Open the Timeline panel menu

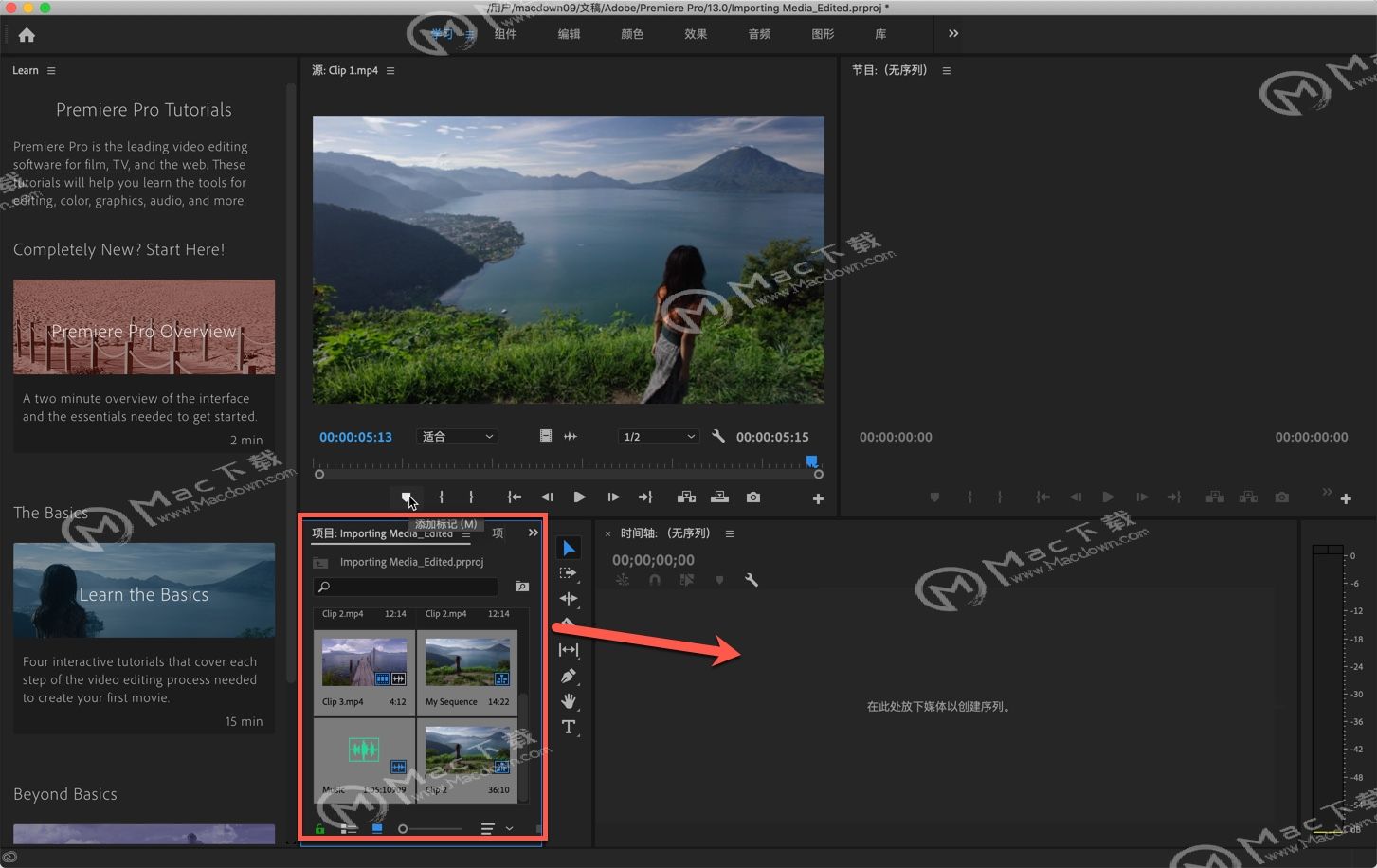tap(730, 534)
